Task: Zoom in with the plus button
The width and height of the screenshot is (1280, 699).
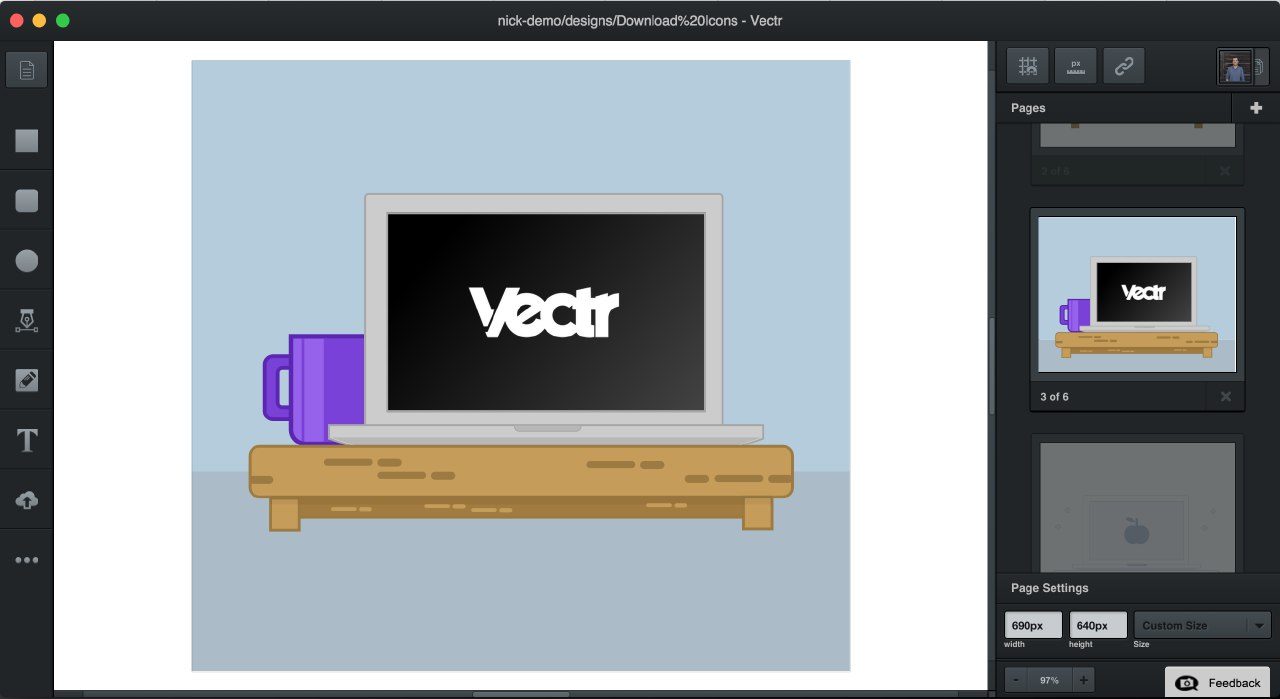Action: (x=1083, y=680)
